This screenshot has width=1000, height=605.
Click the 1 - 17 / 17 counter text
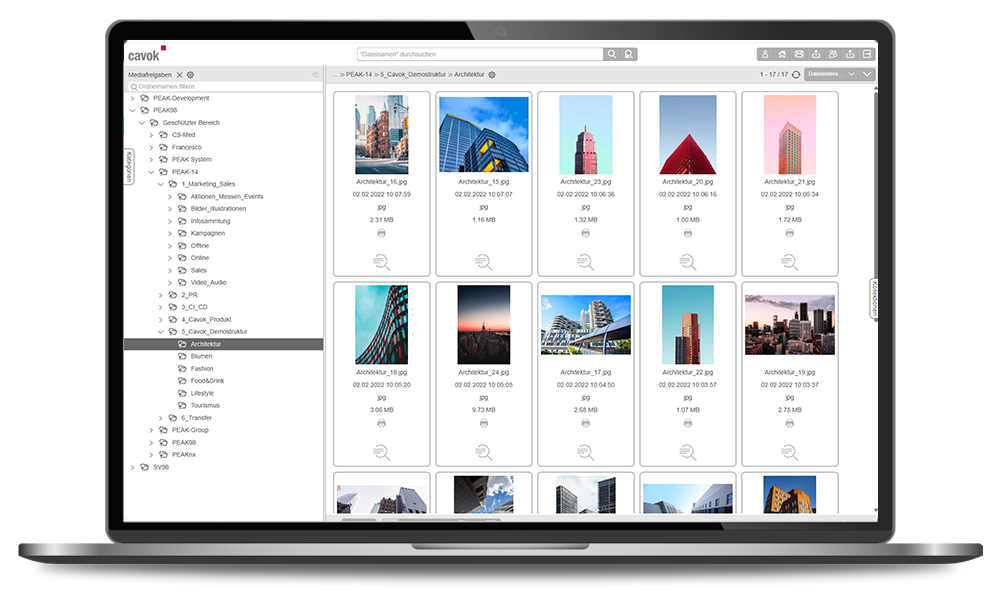pos(774,75)
